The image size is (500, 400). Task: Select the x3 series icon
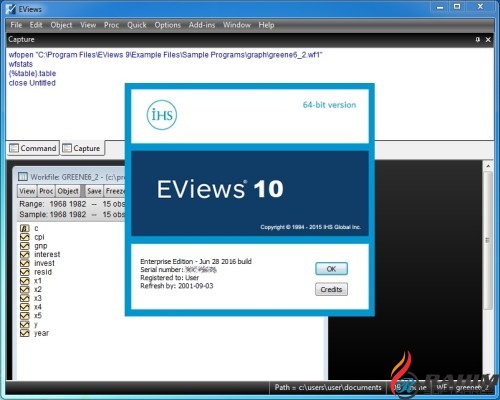(x=25, y=298)
